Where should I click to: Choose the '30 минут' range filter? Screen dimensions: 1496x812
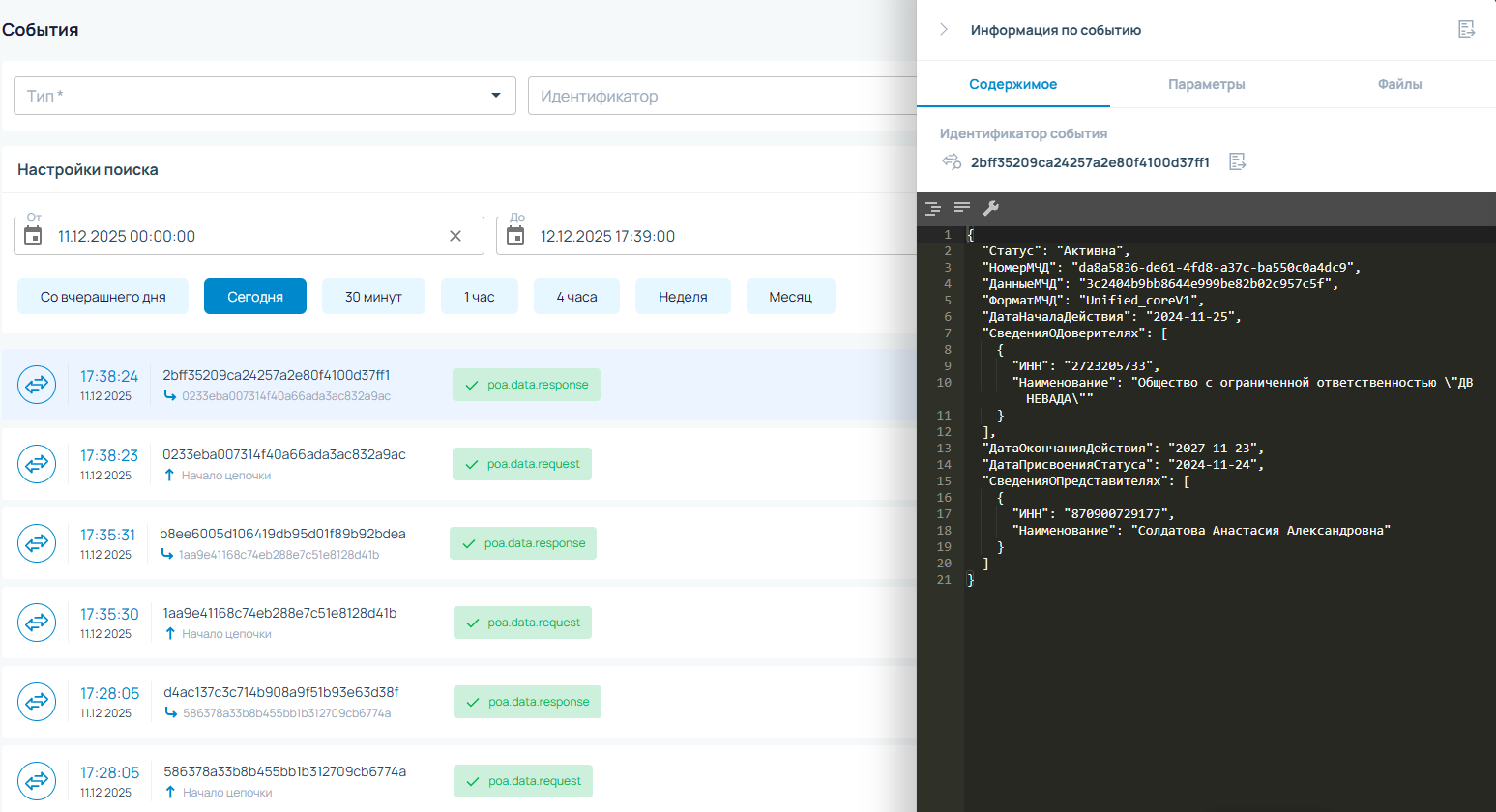coord(373,297)
